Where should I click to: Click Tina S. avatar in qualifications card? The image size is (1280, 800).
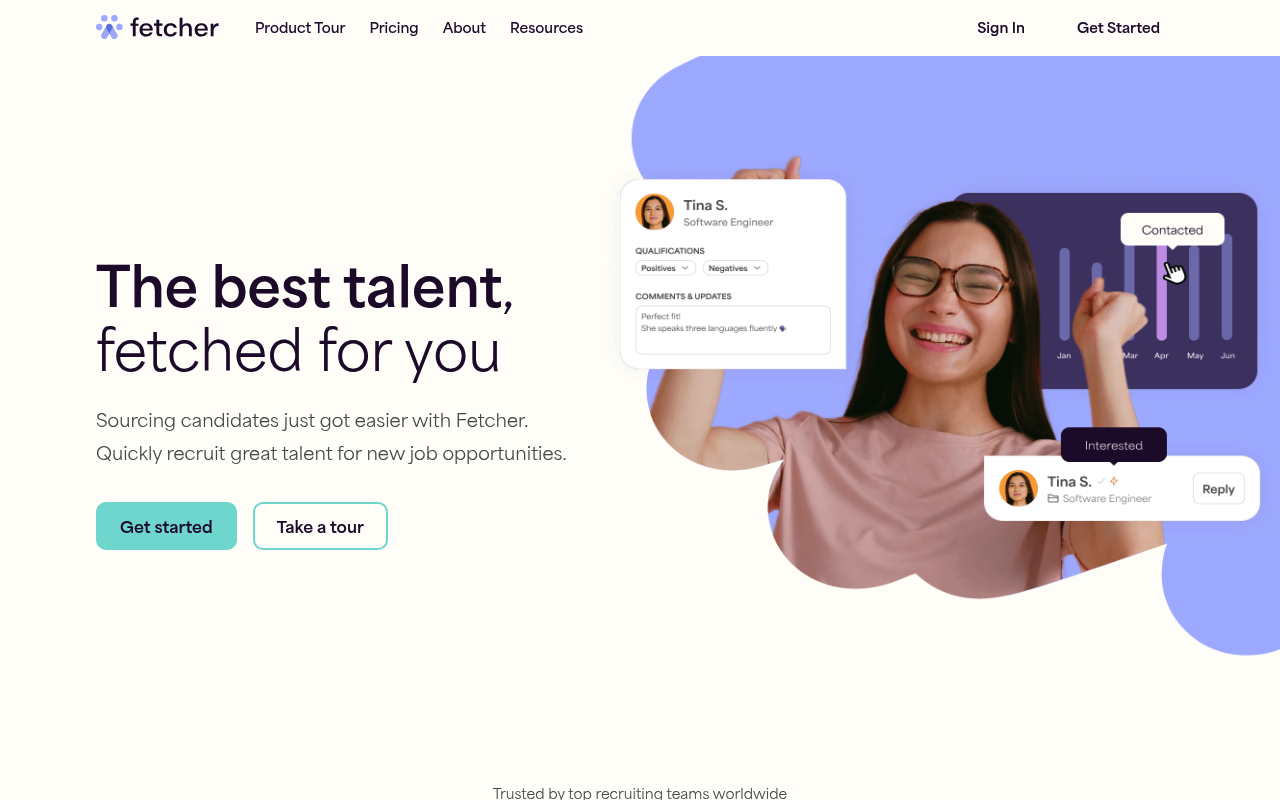click(655, 212)
